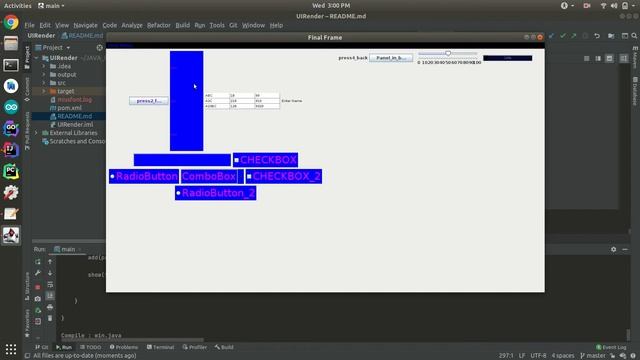Open the Git menu
This screenshot has width=640, height=360.
pos(233,25)
